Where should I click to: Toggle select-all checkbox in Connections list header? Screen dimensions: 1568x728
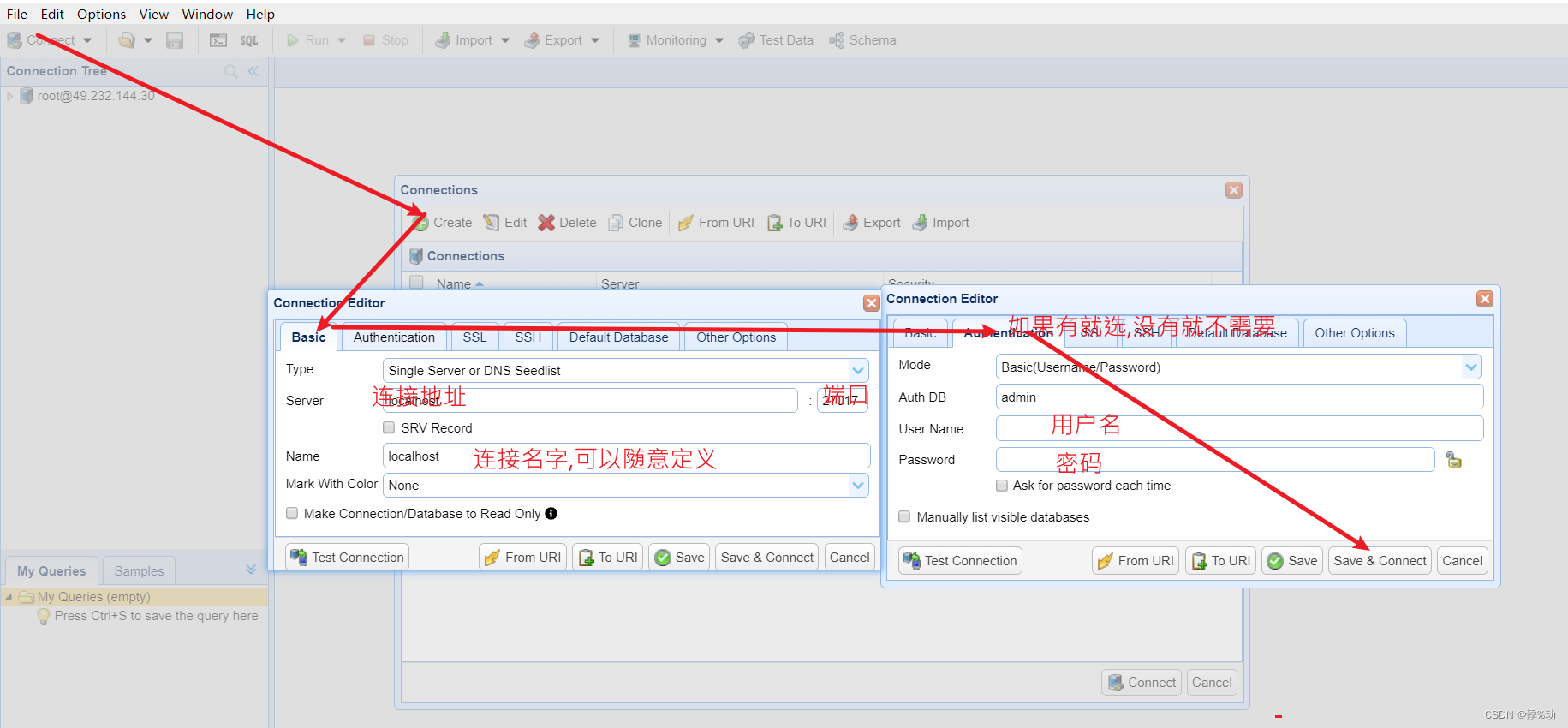[x=416, y=282]
